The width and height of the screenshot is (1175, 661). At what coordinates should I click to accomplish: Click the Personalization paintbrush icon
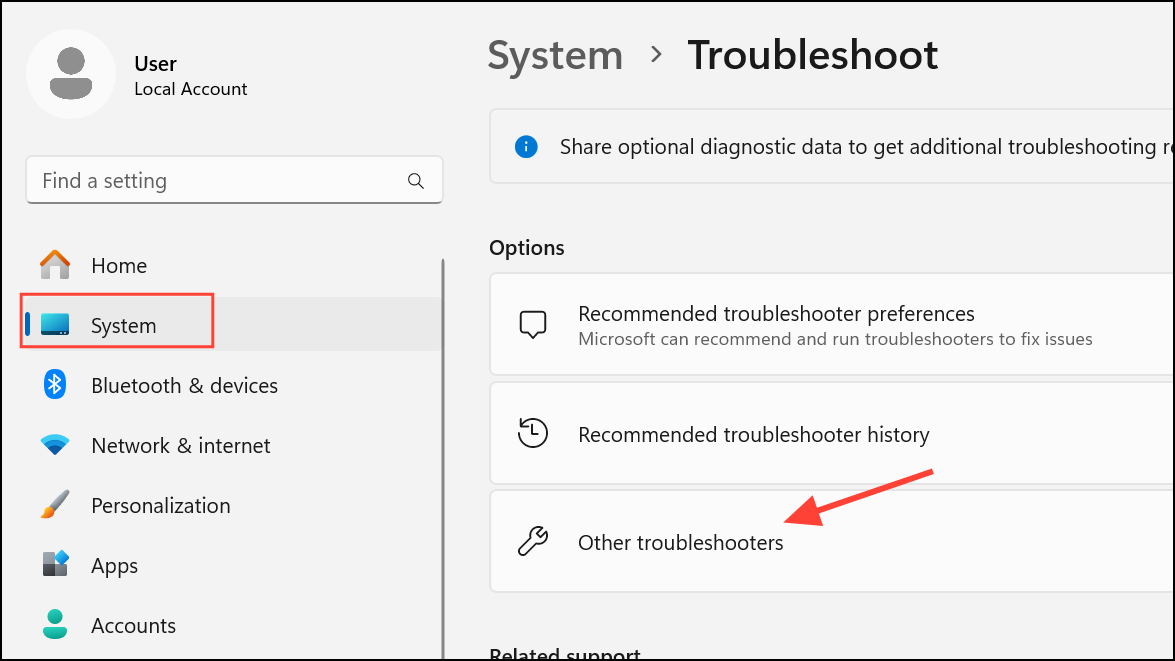tap(55, 505)
